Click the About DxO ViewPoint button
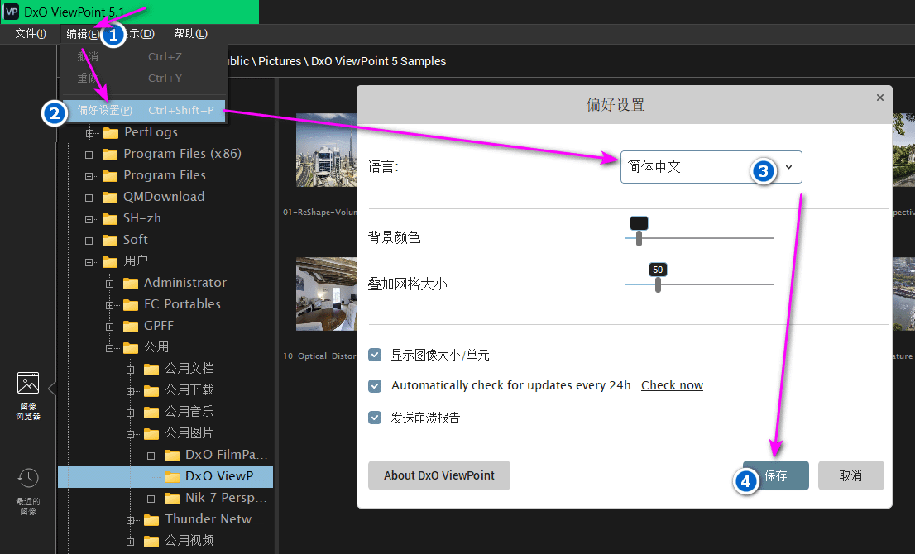Image resolution: width=915 pixels, height=554 pixels. pos(439,476)
